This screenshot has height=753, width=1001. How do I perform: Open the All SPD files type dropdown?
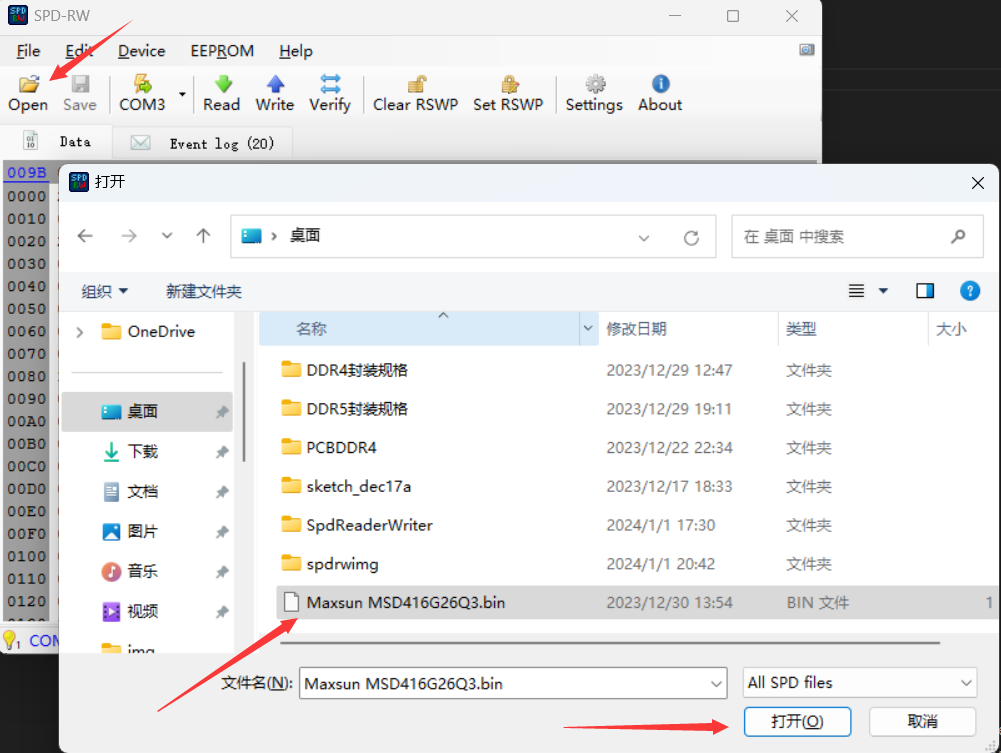[860, 683]
